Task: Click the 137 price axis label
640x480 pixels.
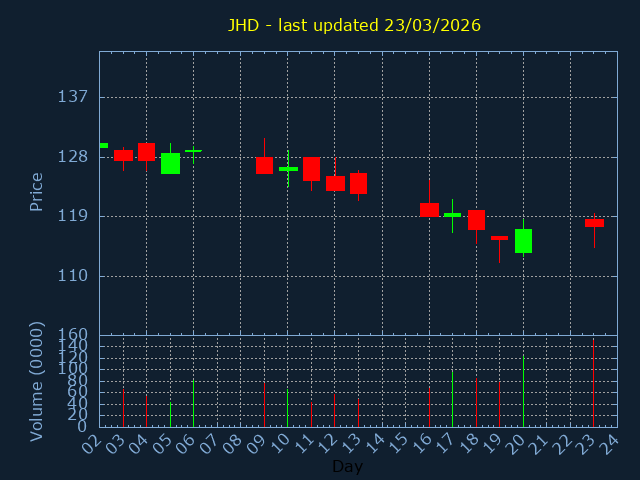Action: point(73,97)
